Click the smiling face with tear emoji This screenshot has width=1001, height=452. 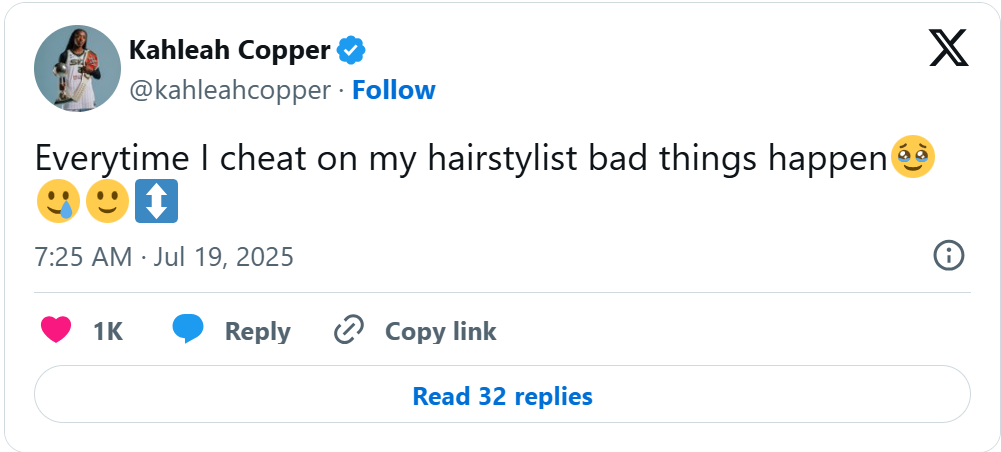click(x=56, y=203)
